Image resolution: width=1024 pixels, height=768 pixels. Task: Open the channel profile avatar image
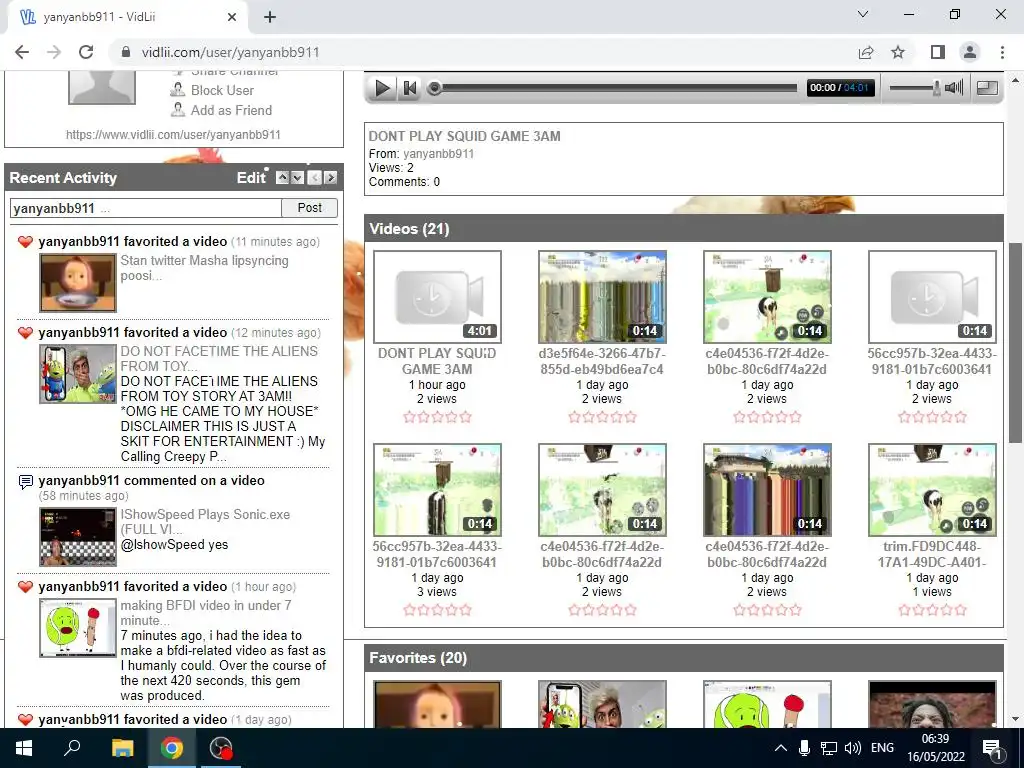(102, 88)
